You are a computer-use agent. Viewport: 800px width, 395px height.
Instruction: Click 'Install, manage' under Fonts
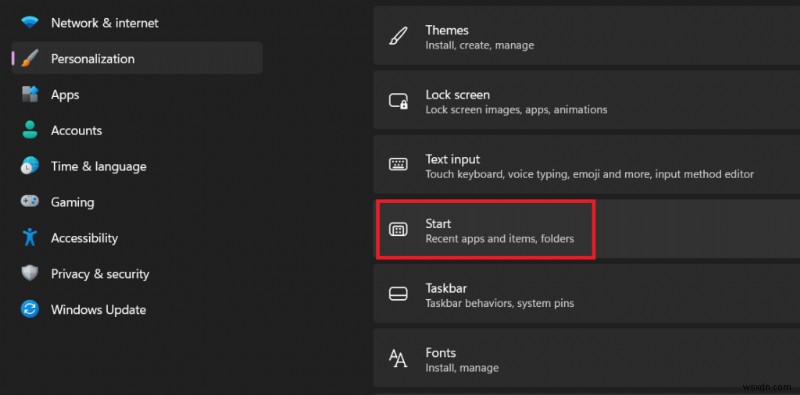coord(462,367)
